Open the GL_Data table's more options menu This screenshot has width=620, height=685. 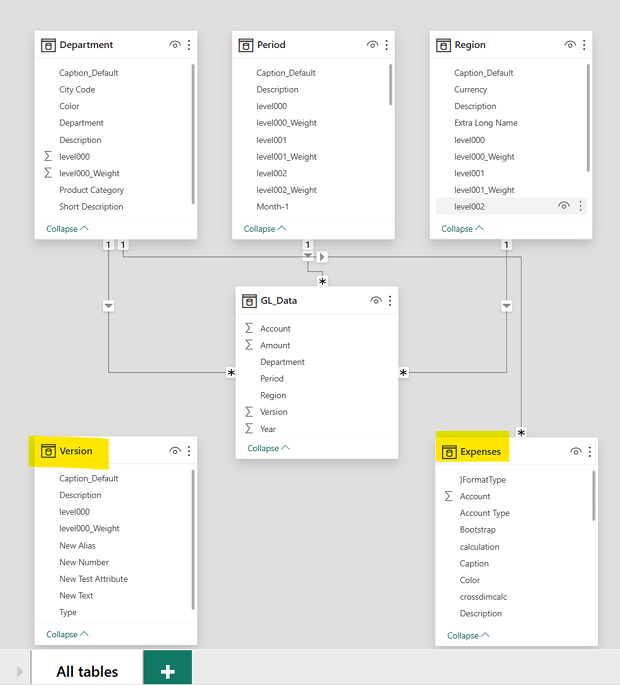pos(390,301)
